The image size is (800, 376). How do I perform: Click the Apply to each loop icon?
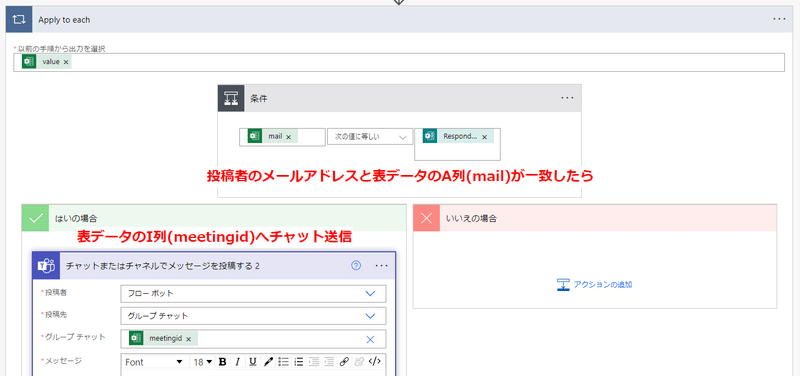point(19,20)
